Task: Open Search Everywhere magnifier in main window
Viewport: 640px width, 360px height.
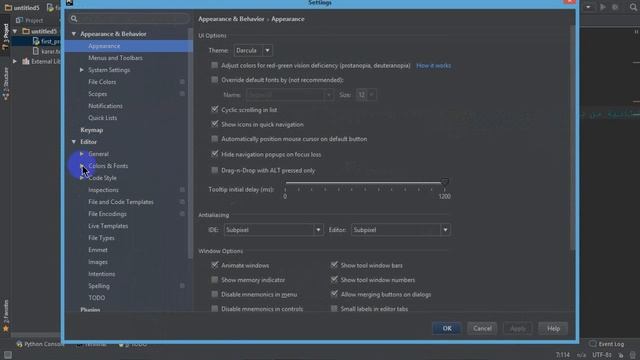Action: (633, 7)
